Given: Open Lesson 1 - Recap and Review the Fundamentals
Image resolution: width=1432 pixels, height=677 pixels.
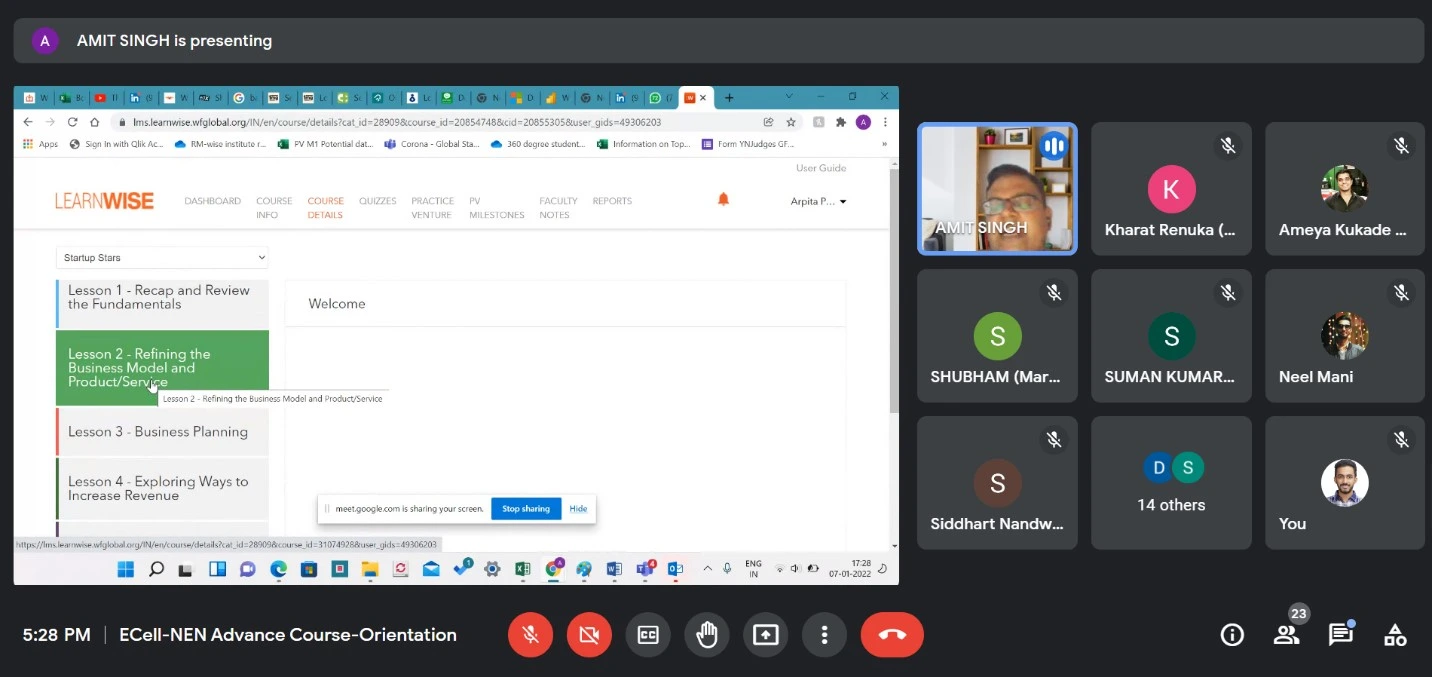Looking at the screenshot, I should (162, 304).
